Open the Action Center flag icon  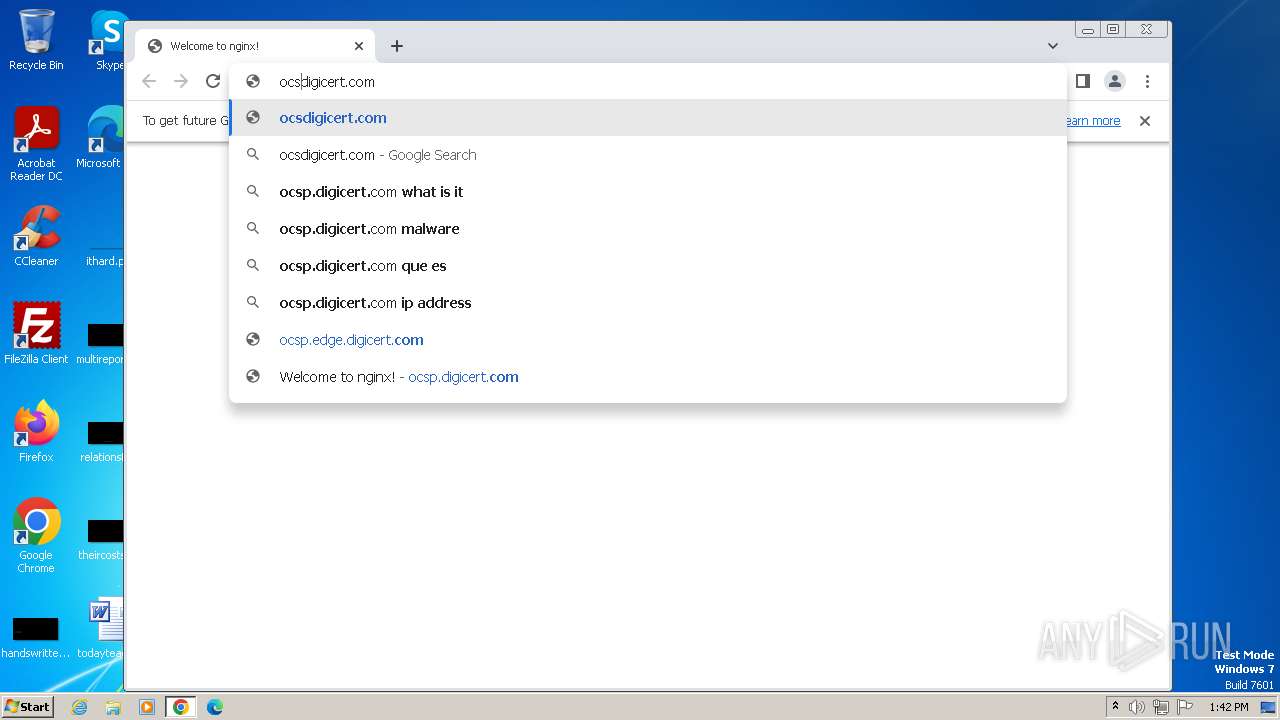1185,707
